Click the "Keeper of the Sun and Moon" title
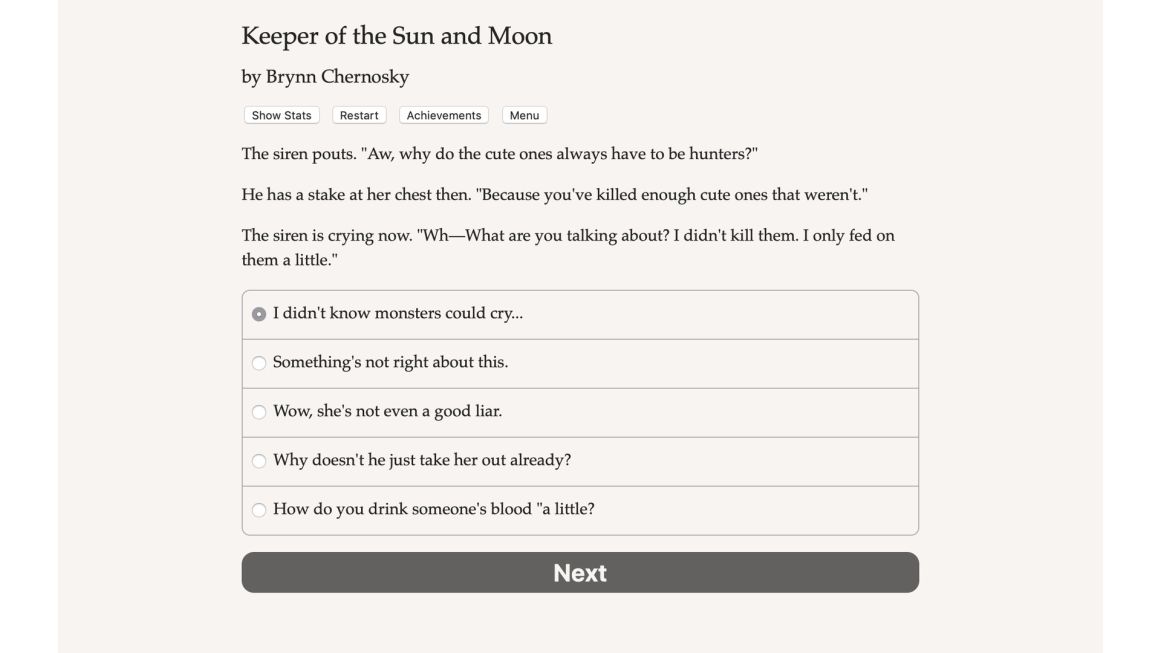 [x=397, y=36]
